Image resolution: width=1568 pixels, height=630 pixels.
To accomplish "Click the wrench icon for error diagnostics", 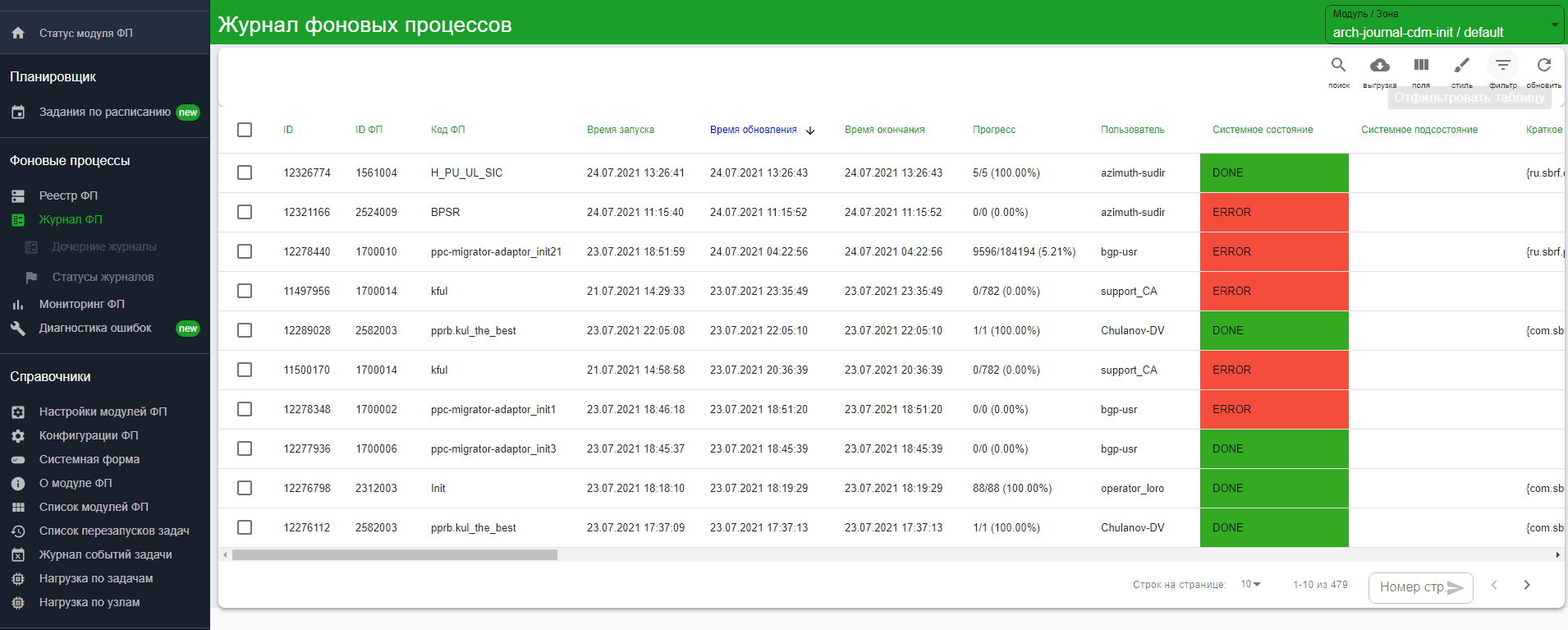I will (18, 329).
